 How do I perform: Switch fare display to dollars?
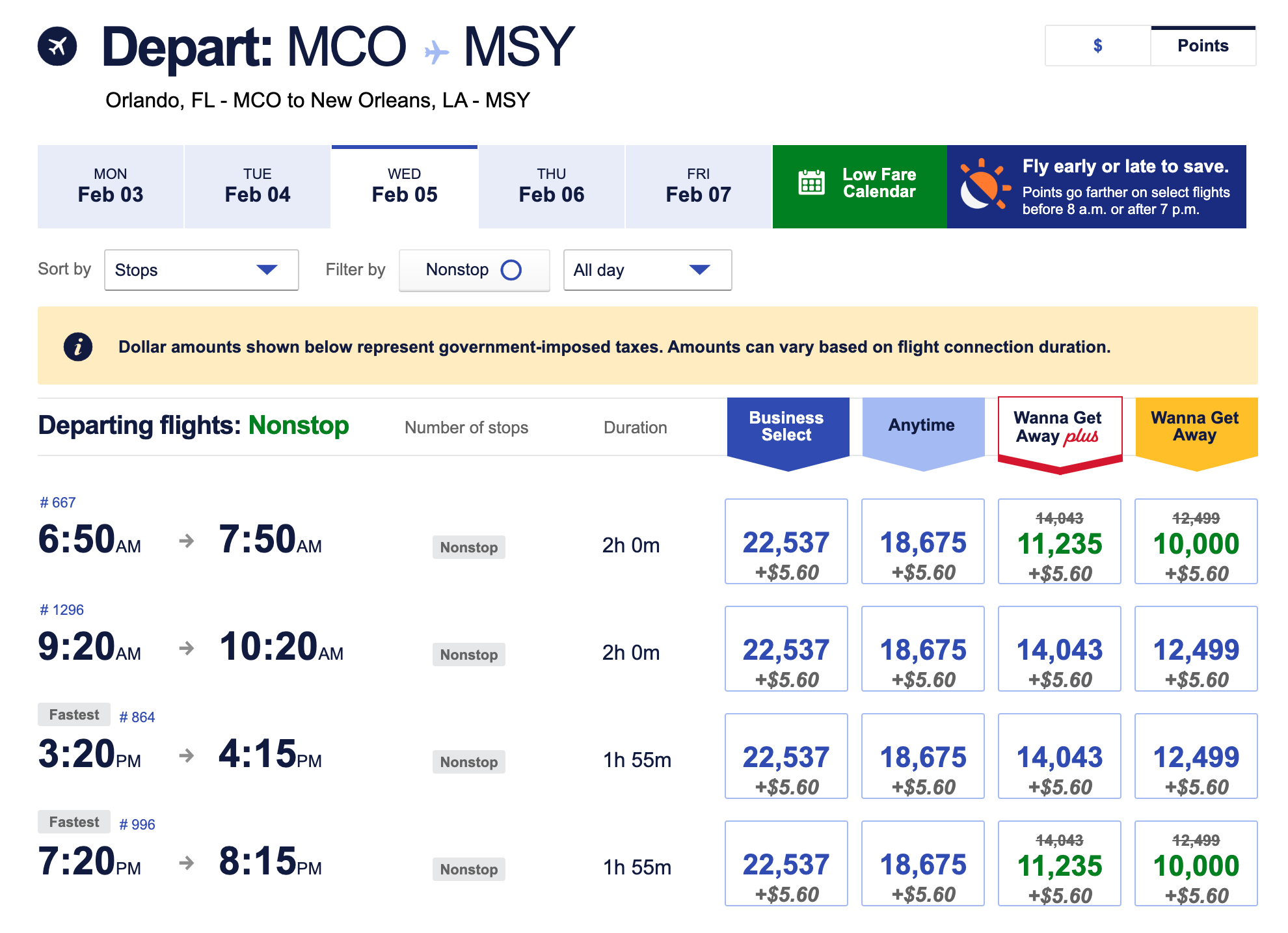coord(1097,46)
